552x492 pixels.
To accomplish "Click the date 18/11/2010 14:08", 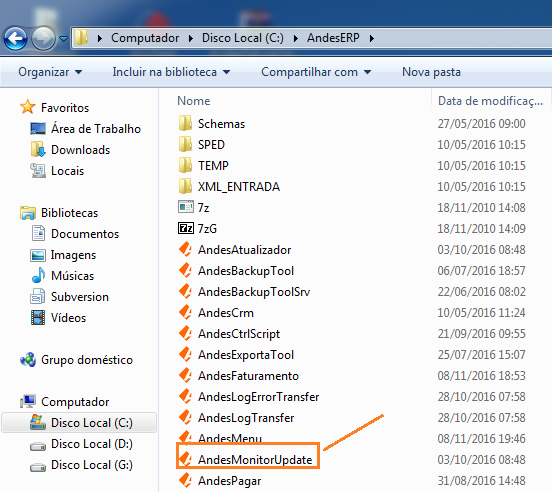I will point(482,208).
